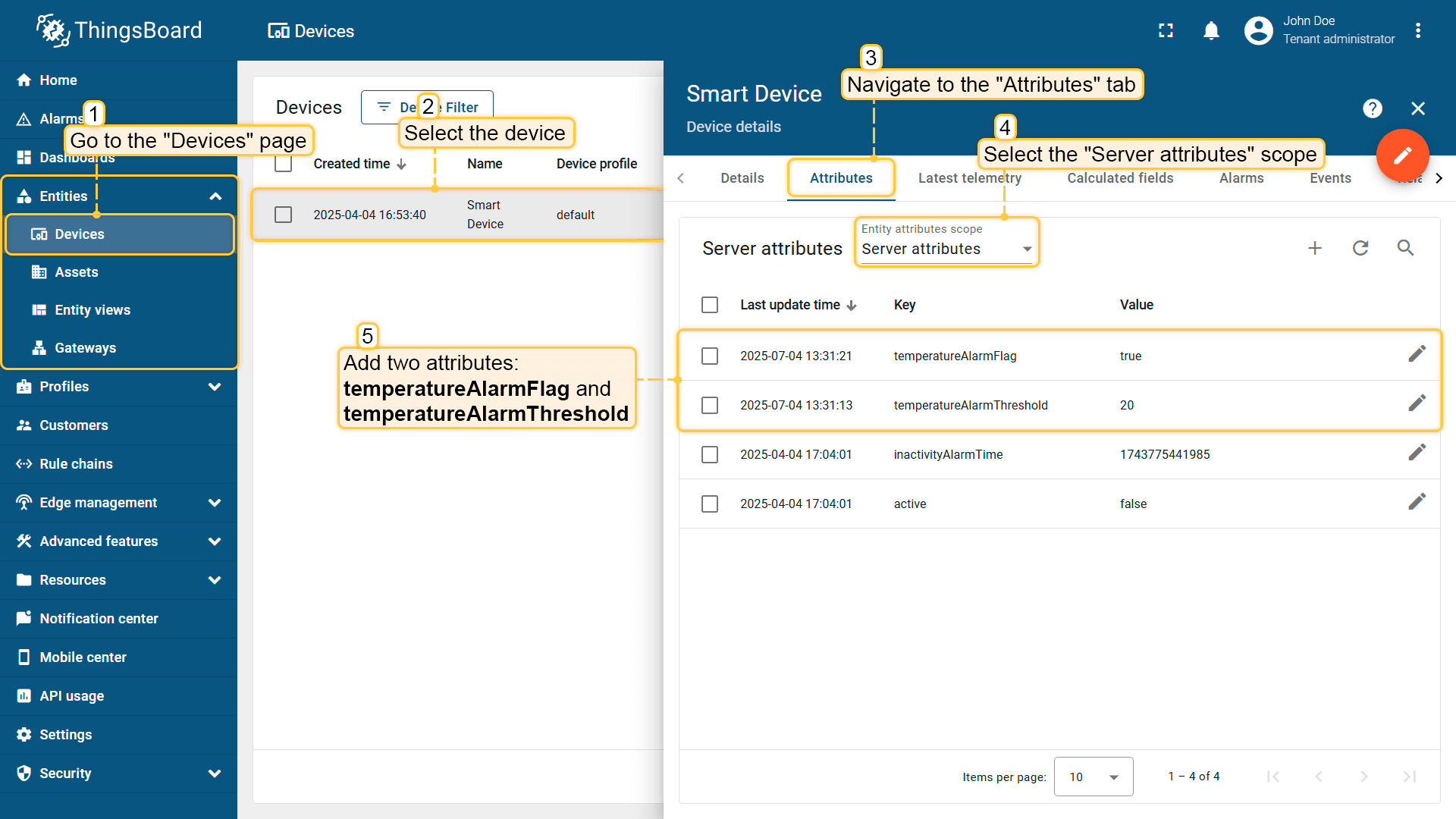Screen dimensions: 1456x819
Task: Select the inactivityAlarmTime attribute checkbox
Action: point(710,454)
